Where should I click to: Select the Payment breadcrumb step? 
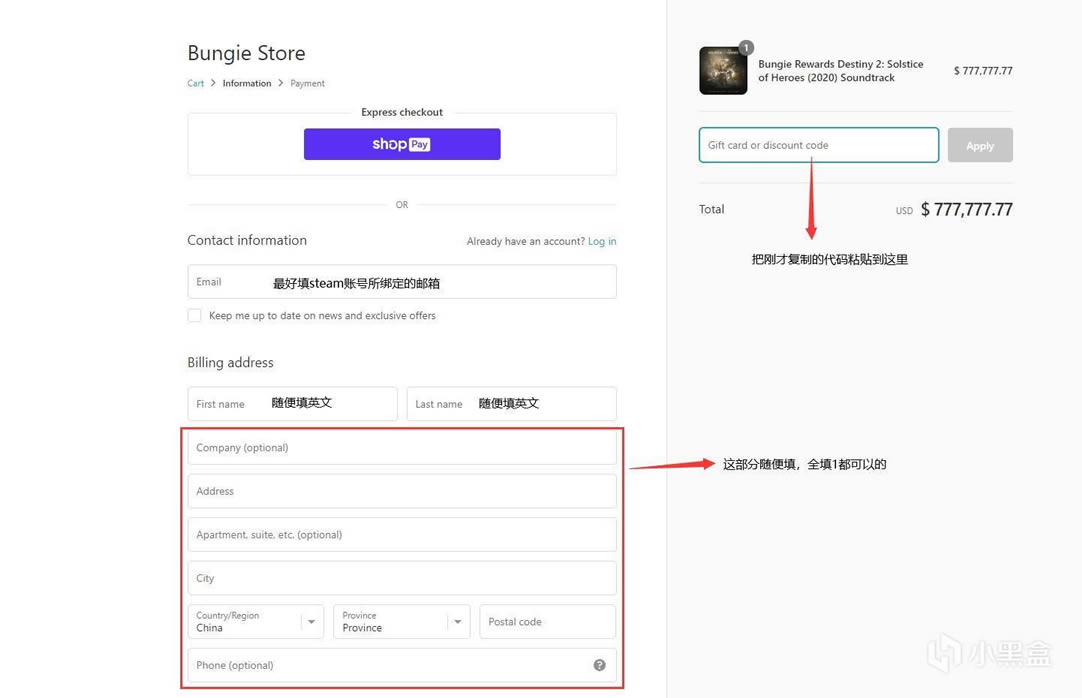click(x=307, y=83)
